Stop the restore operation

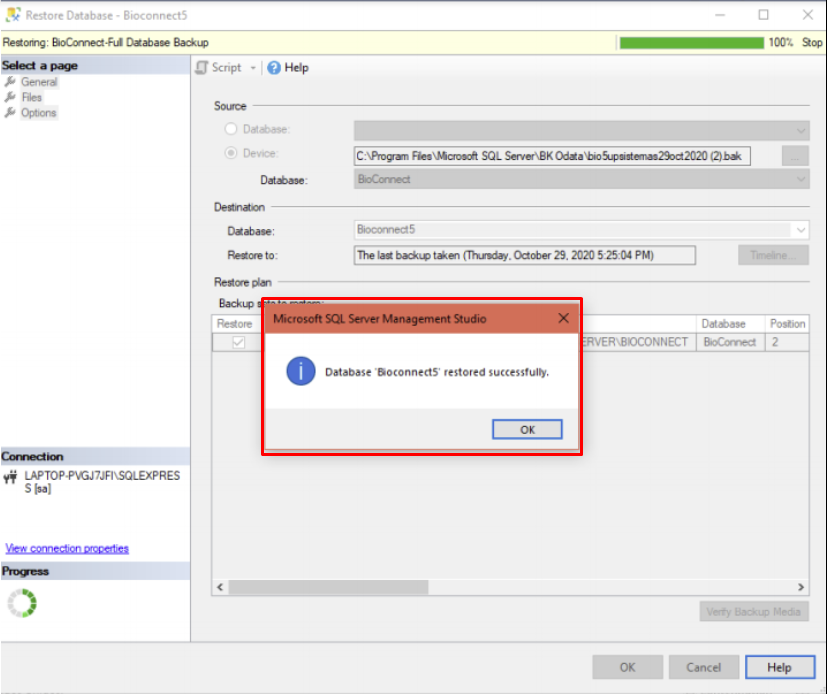(812, 42)
